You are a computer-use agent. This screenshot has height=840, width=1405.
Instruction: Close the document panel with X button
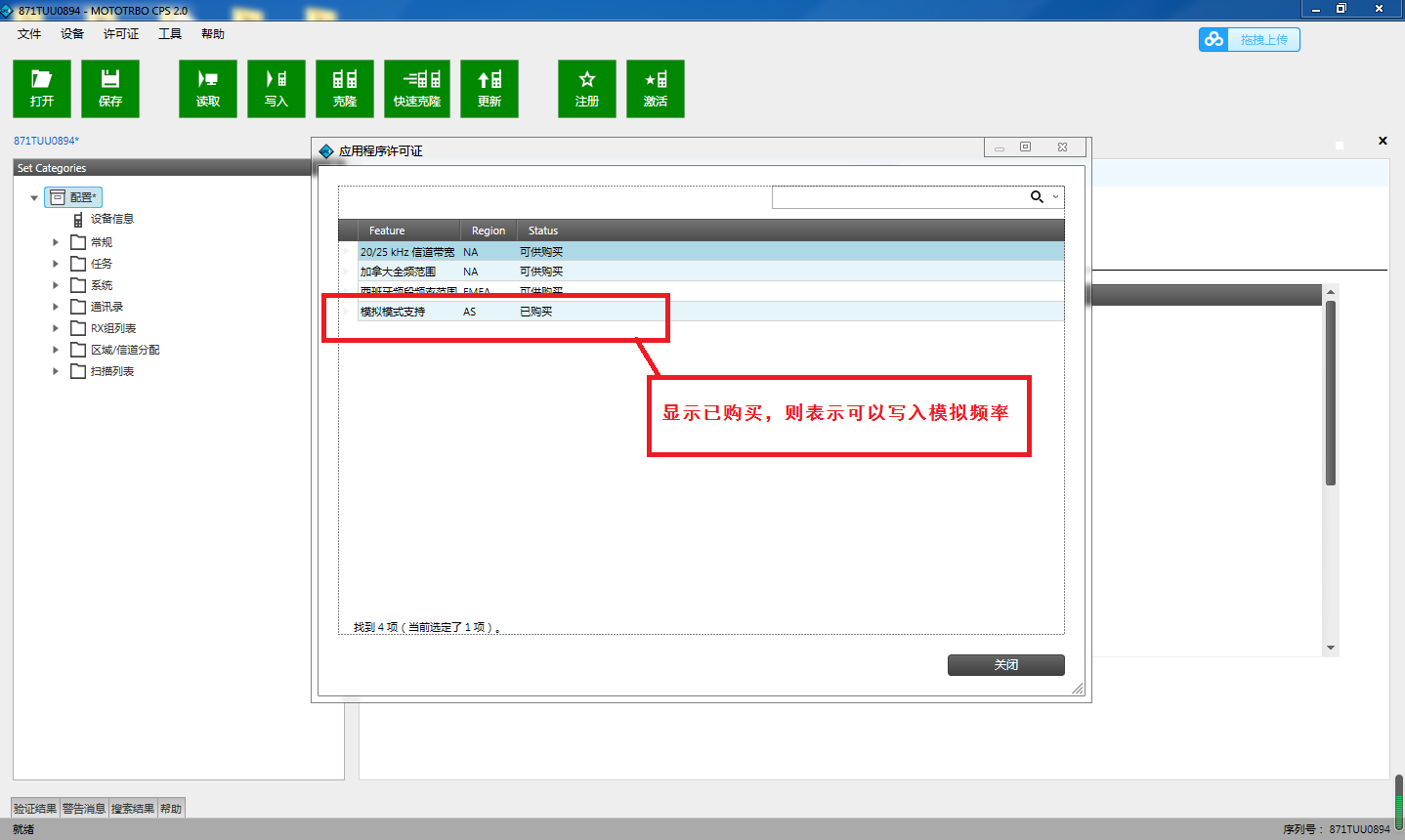(1383, 141)
